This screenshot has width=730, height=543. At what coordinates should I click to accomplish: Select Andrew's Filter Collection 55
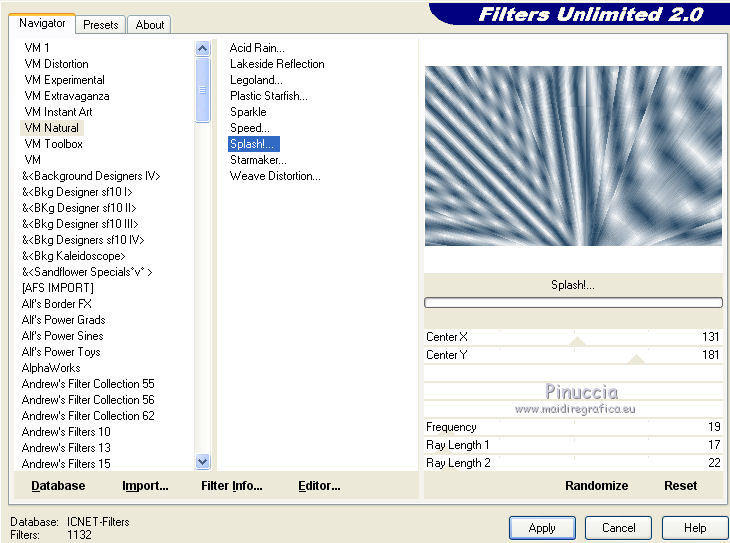(88, 384)
